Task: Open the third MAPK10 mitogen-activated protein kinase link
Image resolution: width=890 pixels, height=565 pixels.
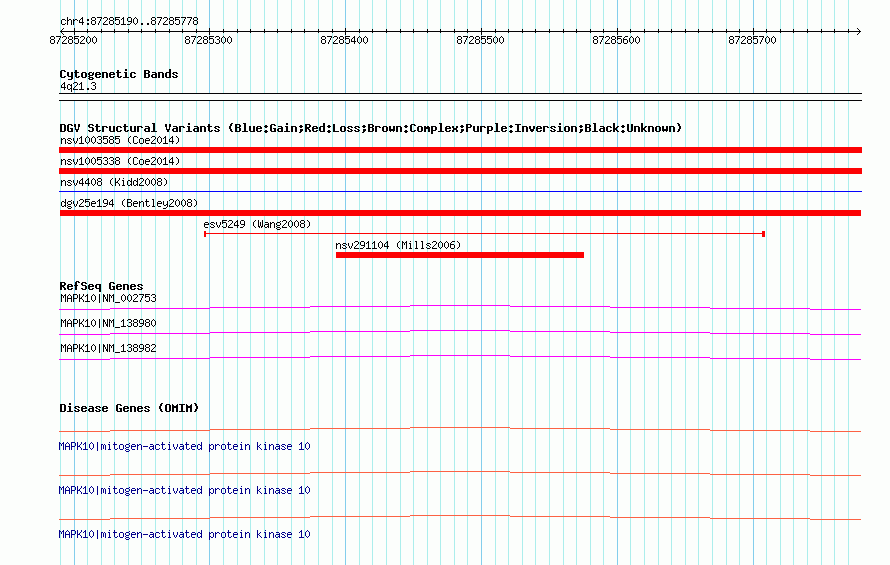Action: [184, 534]
